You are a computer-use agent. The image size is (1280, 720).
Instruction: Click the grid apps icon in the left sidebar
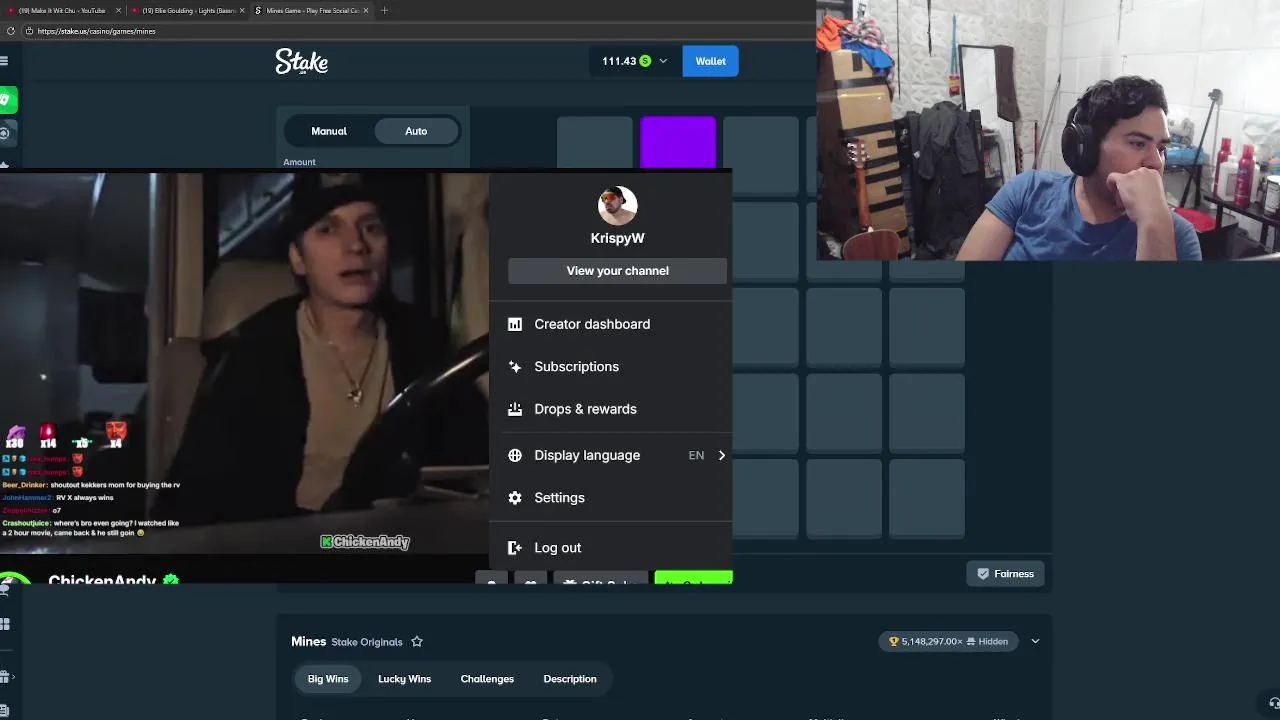[x=5, y=624]
